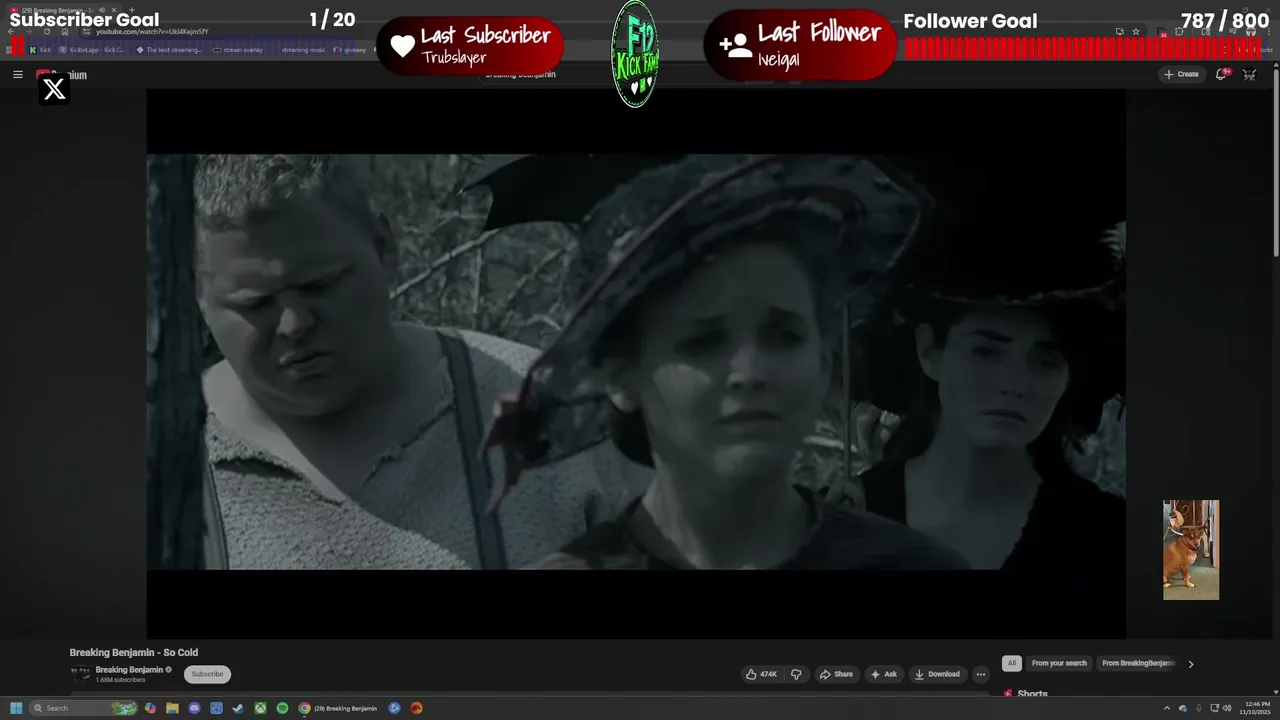The image size is (1280, 720).
Task: Open the rightmost orange taskbar app
Action: point(416,708)
